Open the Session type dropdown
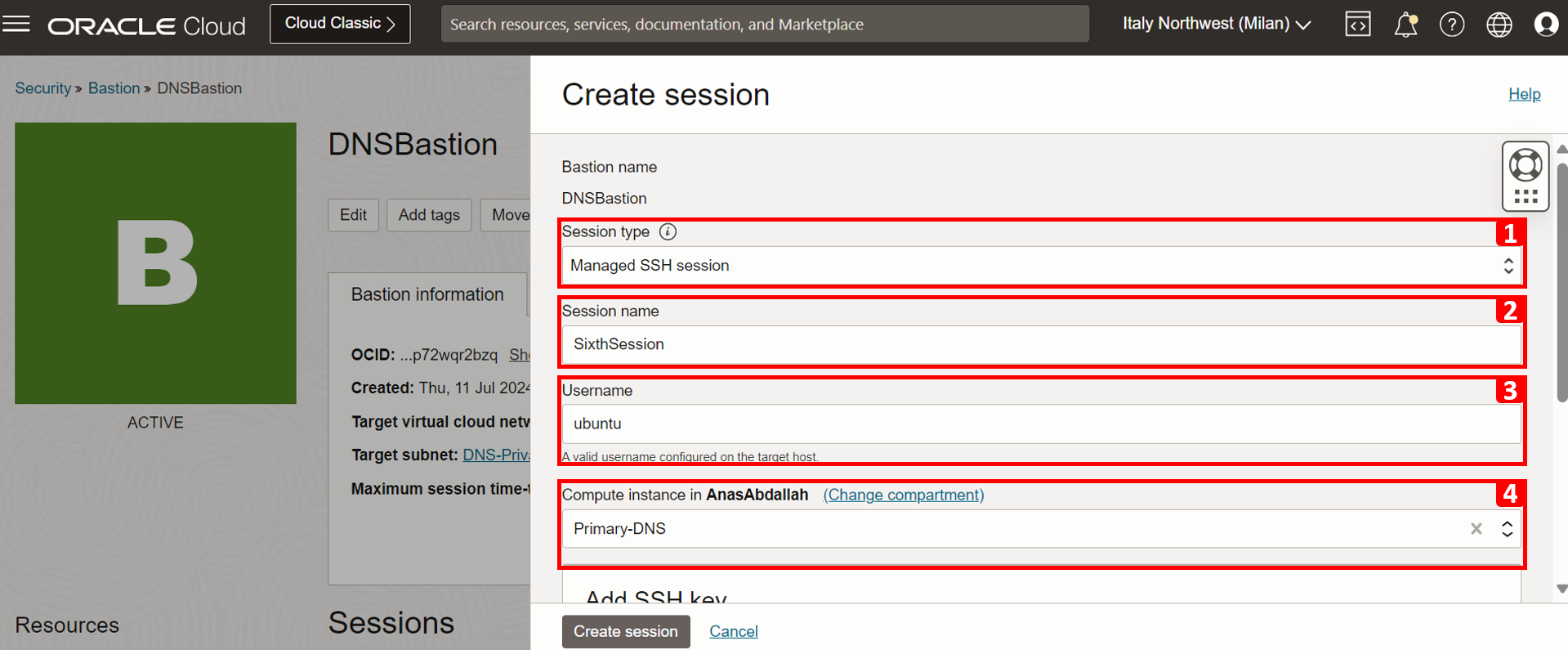 1042,266
